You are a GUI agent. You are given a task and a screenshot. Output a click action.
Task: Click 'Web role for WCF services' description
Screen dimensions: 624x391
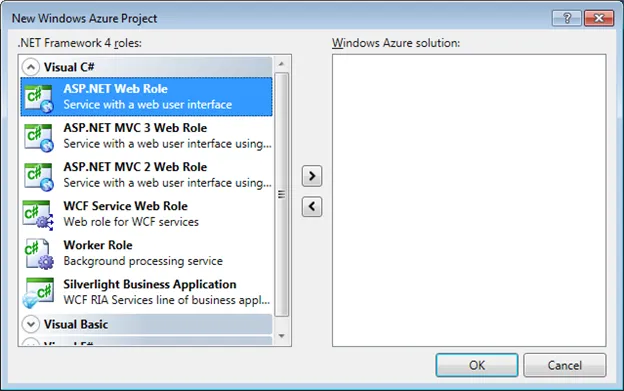[x=131, y=222]
